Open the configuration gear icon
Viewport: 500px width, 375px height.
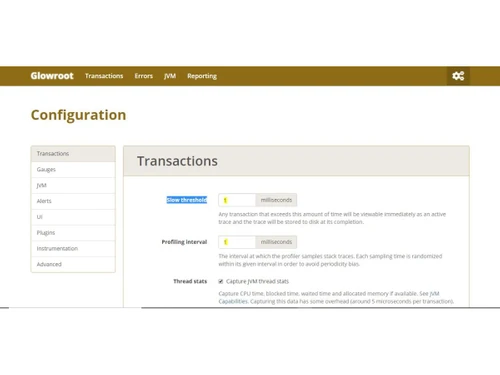tap(458, 76)
